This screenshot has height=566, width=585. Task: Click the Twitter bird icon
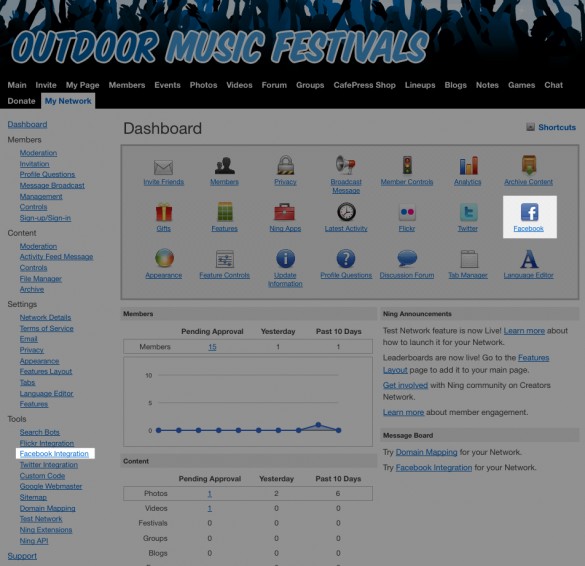pos(468,212)
